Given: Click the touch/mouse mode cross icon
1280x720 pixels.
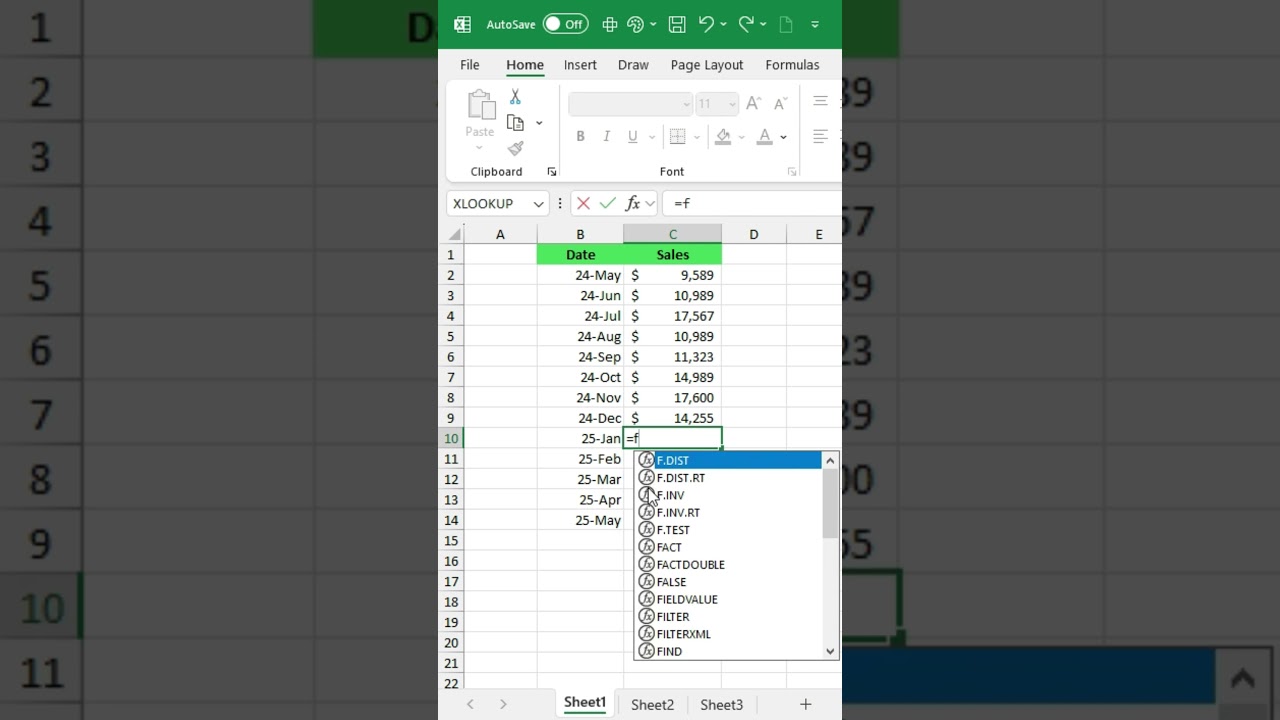Looking at the screenshot, I should coord(610,24).
